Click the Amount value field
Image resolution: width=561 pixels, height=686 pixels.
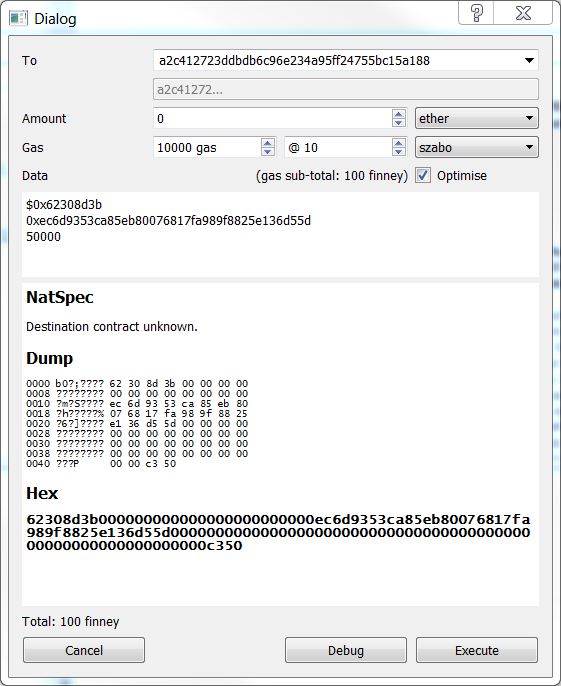point(273,118)
